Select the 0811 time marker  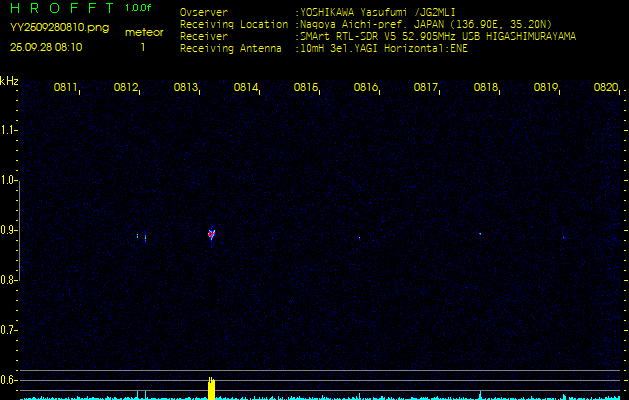click(66, 88)
